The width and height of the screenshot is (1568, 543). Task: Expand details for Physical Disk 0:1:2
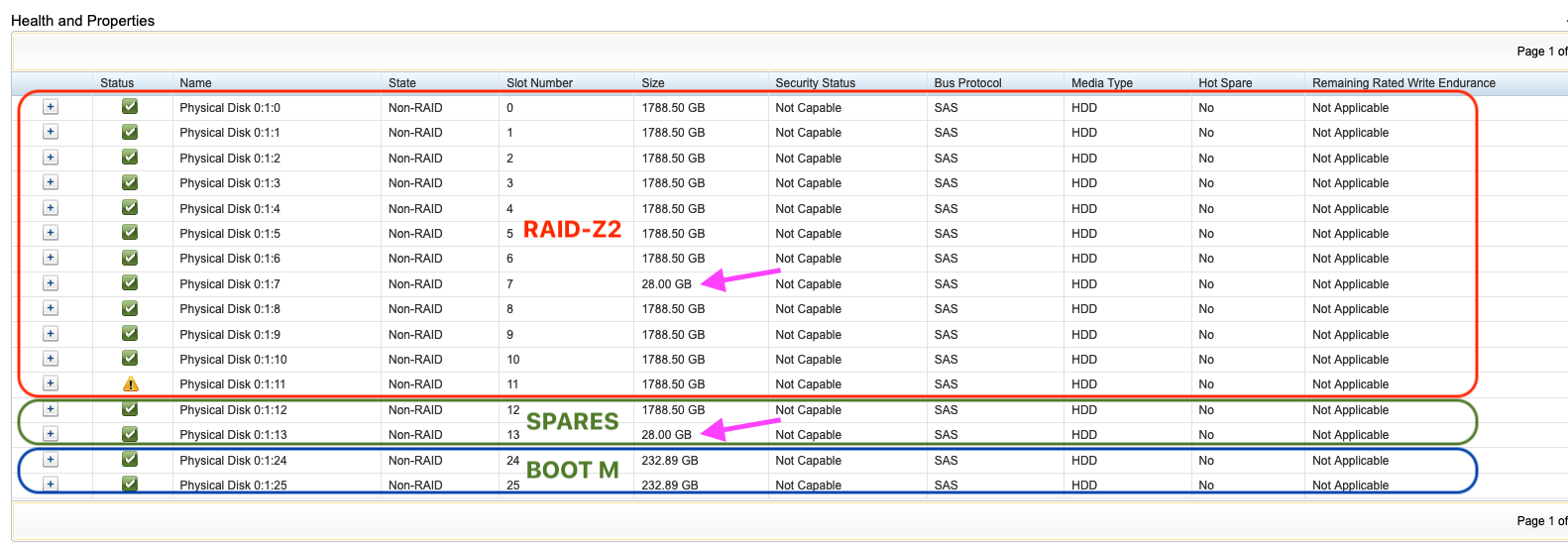(x=51, y=158)
